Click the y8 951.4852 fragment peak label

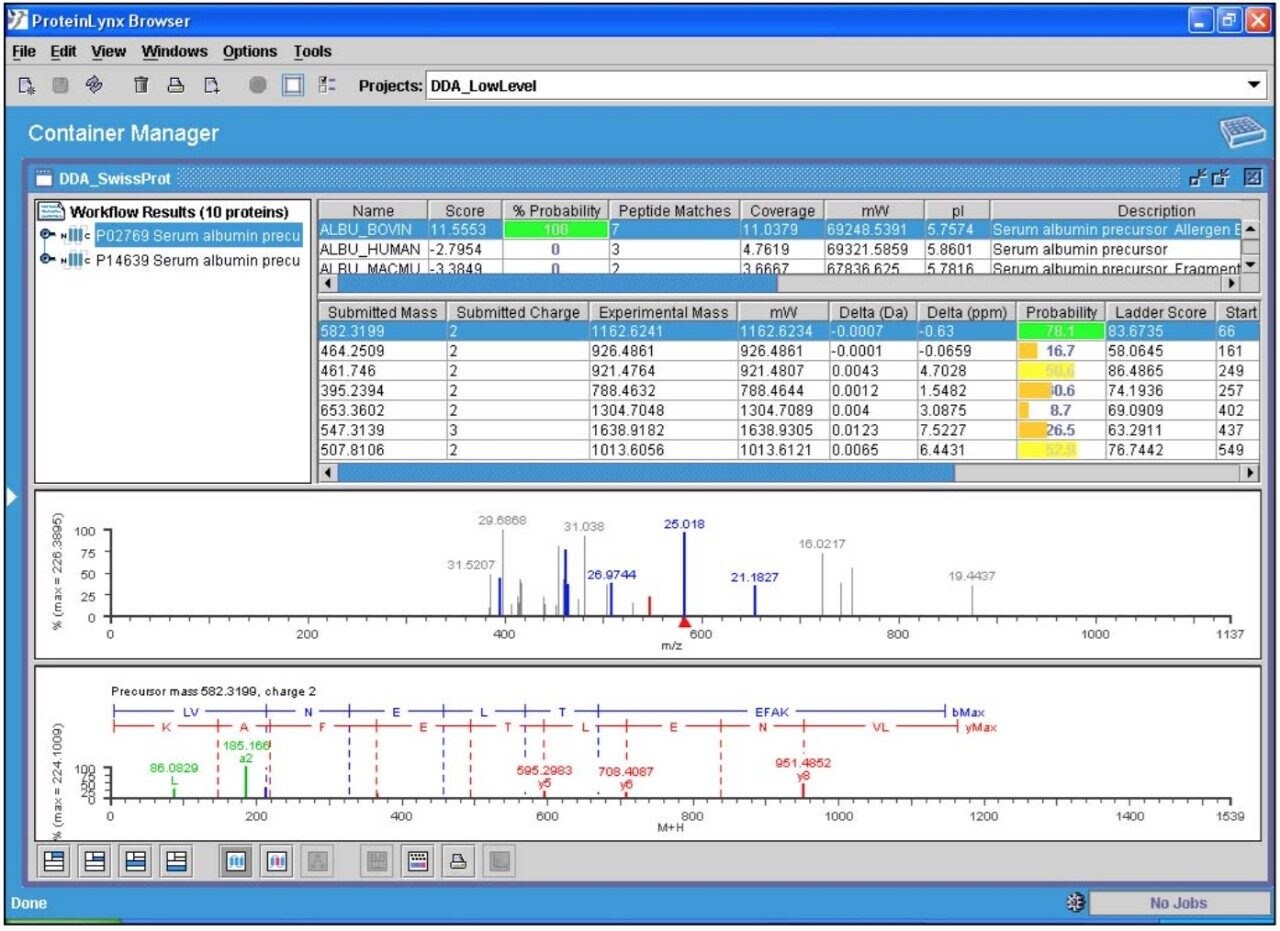pos(804,769)
